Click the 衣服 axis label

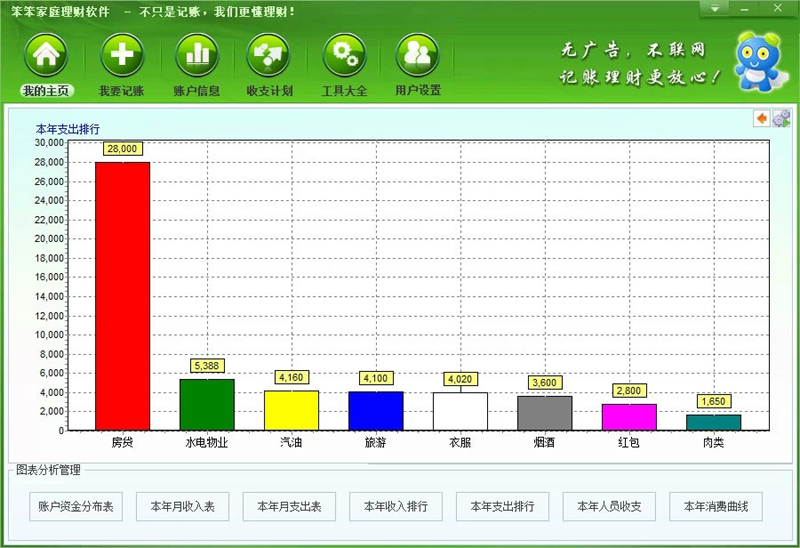pyautogui.click(x=460, y=442)
